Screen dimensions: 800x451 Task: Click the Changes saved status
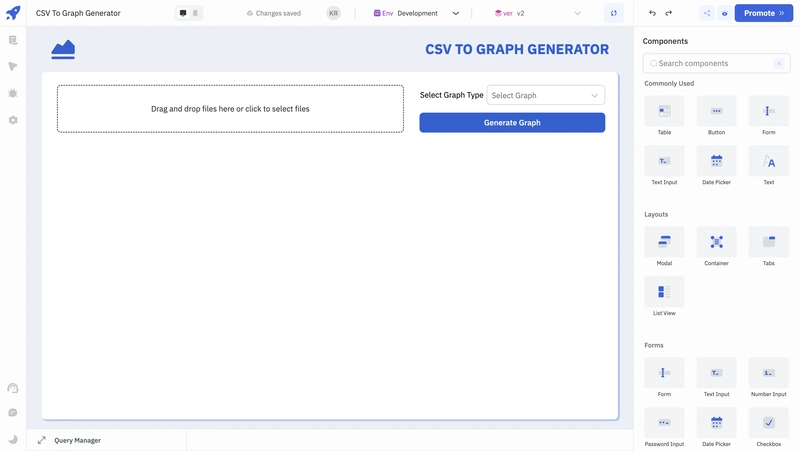[273, 13]
